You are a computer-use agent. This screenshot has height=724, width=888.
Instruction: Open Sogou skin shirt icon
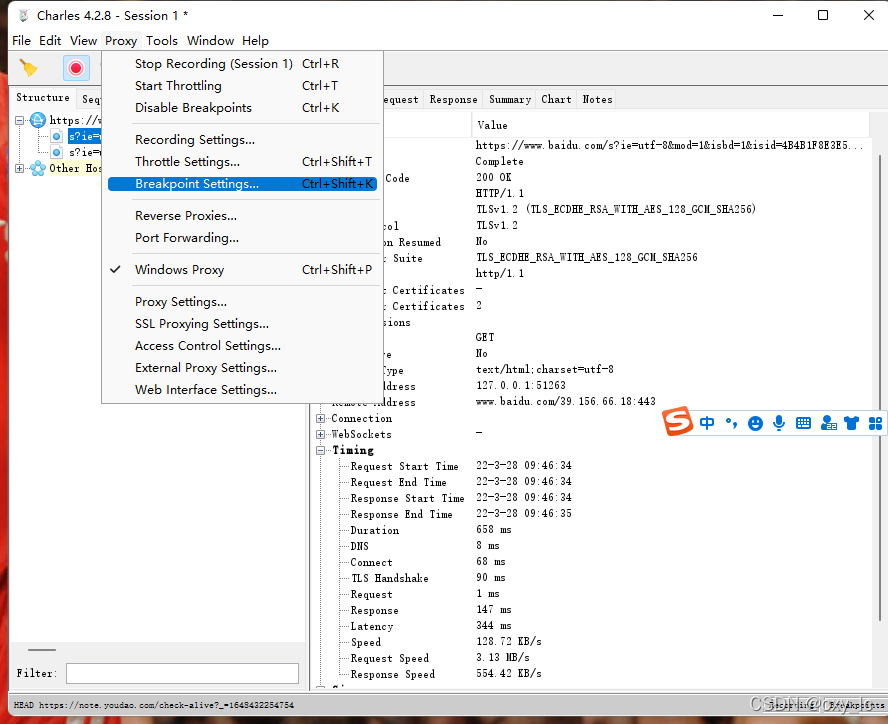[851, 423]
